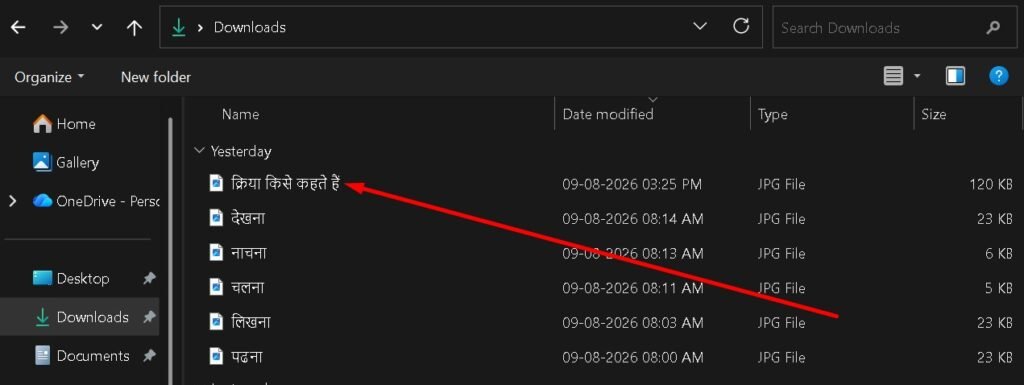Viewport: 1024px width, 385px height.
Task: Open Home in navigation pane
Action: coord(63,123)
